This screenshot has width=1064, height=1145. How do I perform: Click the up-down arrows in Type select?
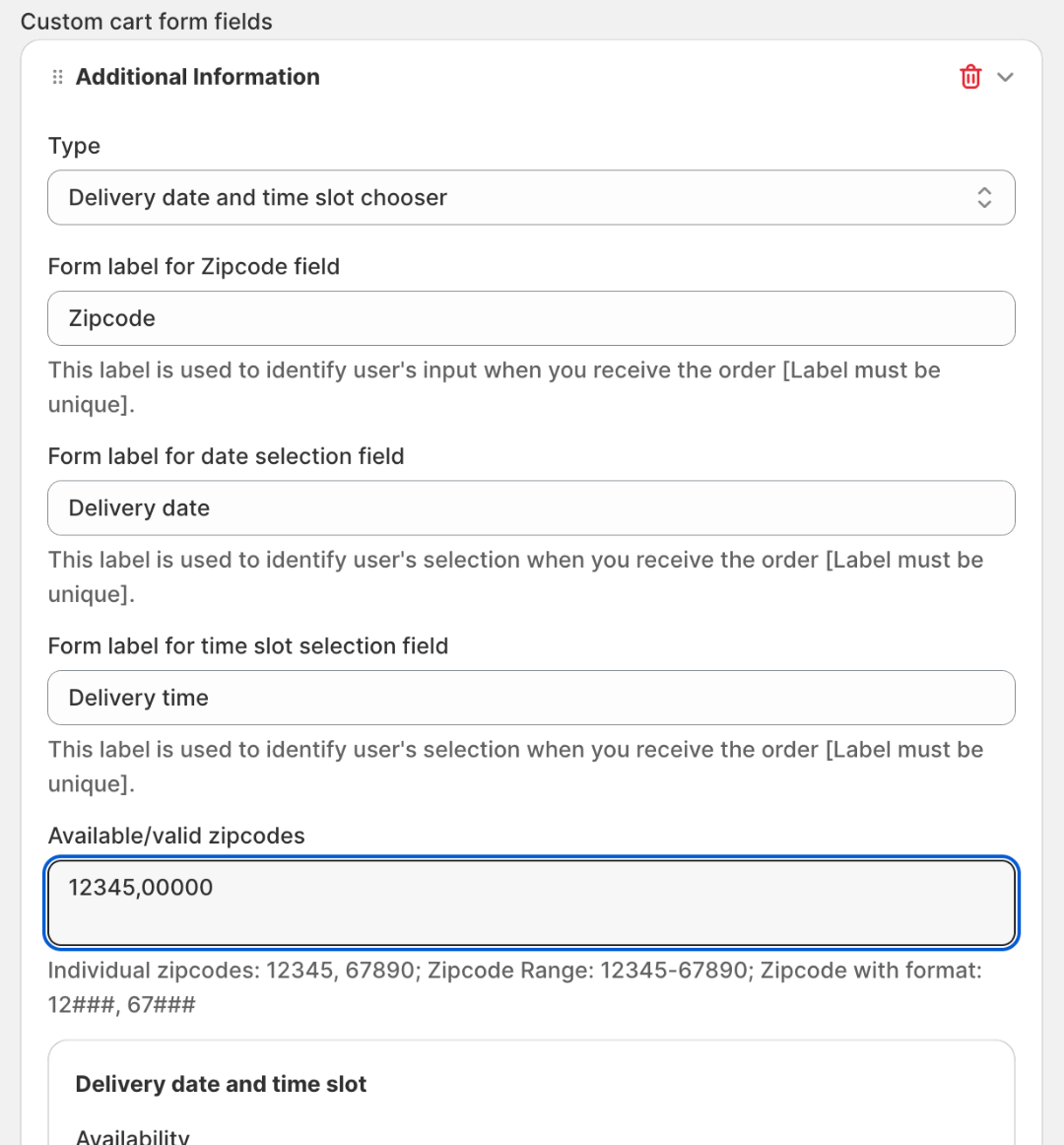(x=983, y=197)
